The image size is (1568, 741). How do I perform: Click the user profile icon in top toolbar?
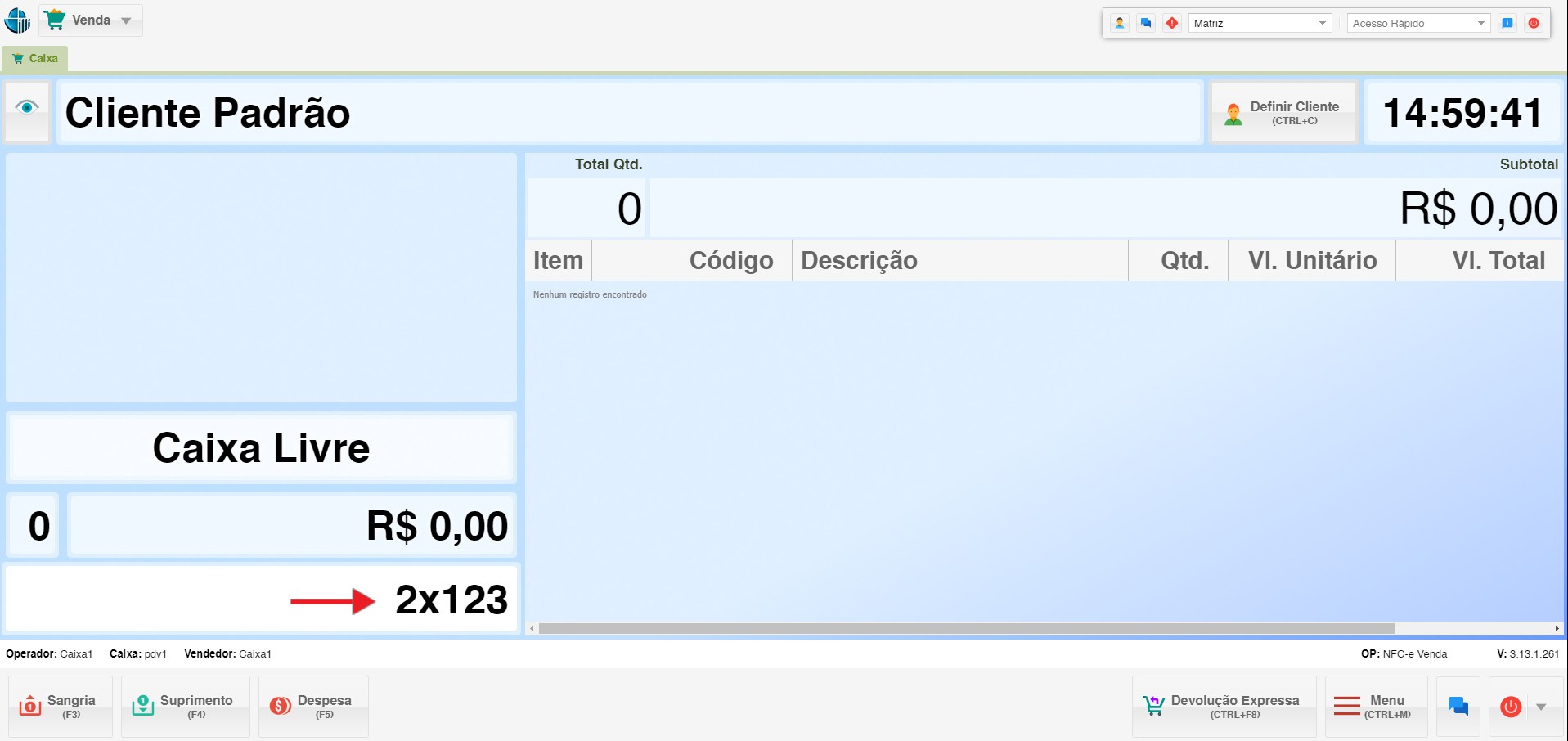click(x=1120, y=23)
